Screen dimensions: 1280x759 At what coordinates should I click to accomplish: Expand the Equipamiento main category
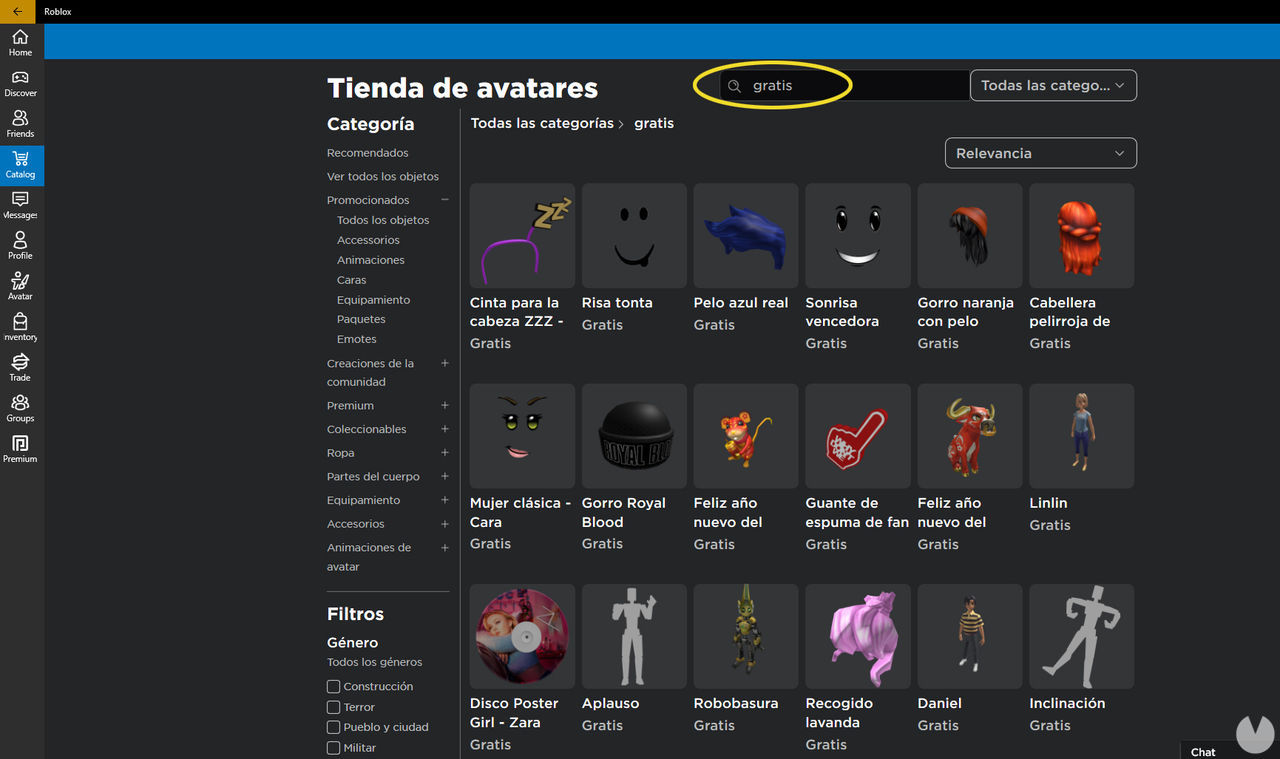click(x=445, y=500)
